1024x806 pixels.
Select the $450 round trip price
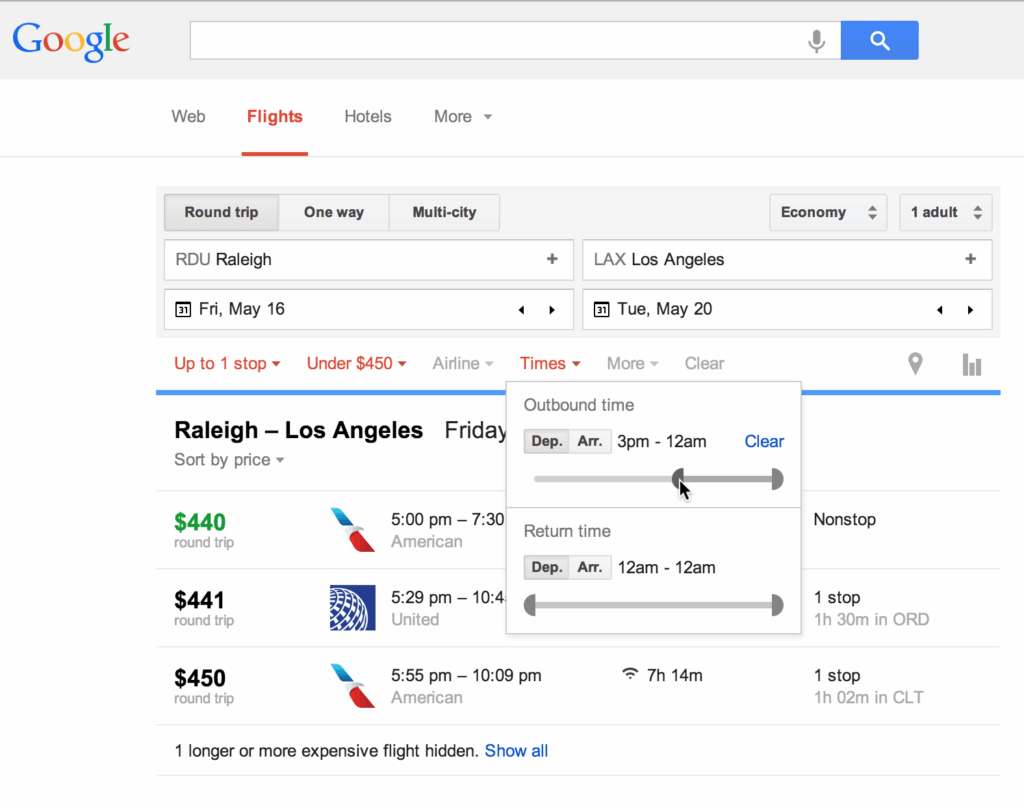click(x=200, y=678)
